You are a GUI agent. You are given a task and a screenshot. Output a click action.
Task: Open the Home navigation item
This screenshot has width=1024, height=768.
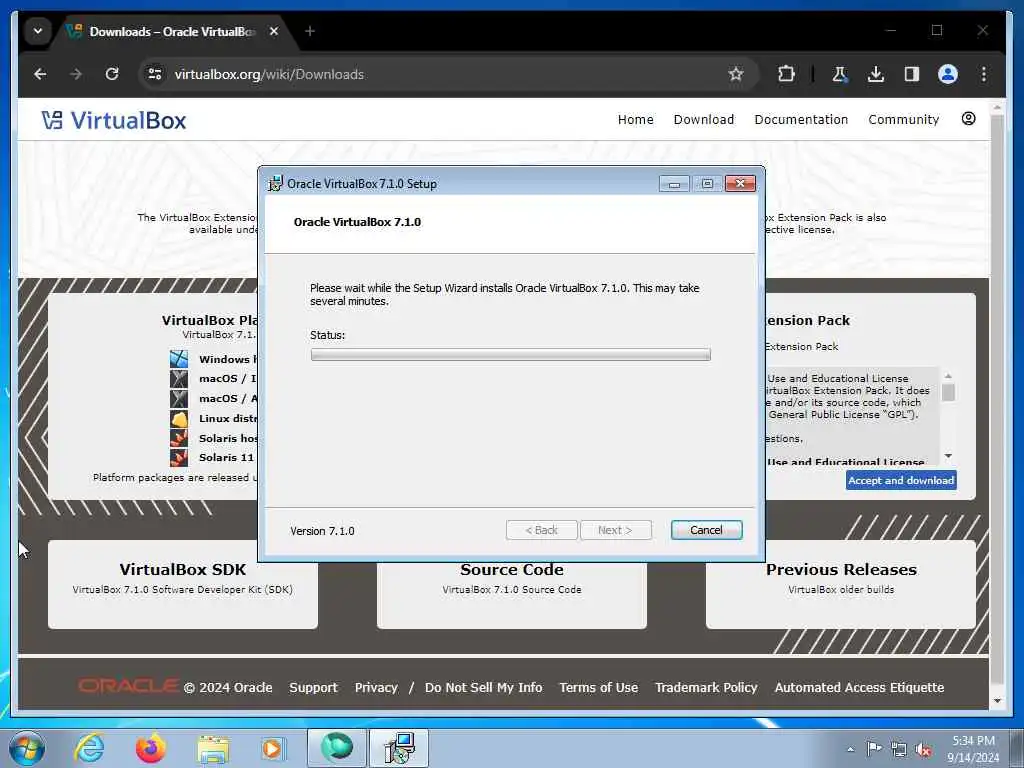click(x=635, y=120)
